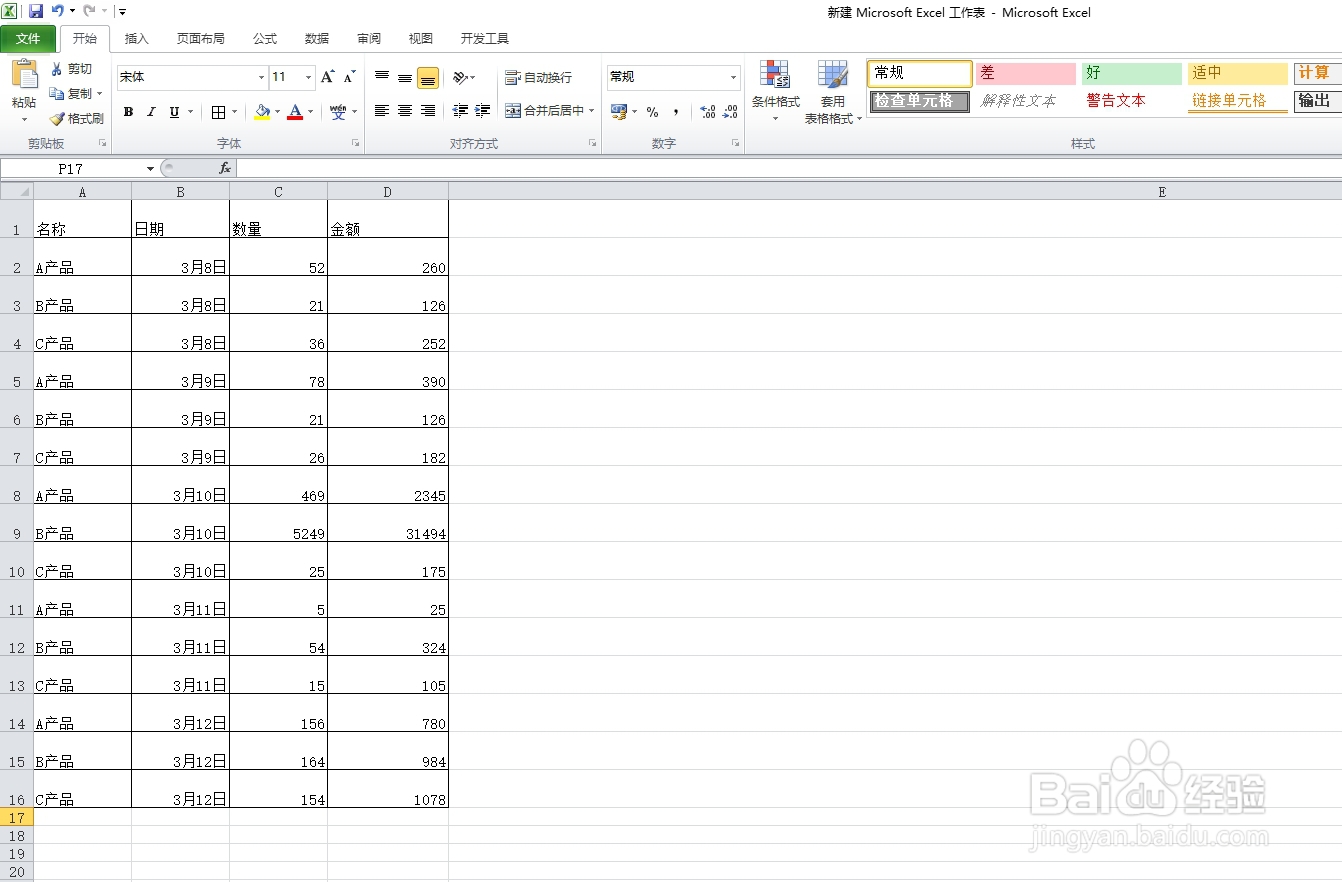Open the font name dropdown (宋体)

tap(262, 77)
